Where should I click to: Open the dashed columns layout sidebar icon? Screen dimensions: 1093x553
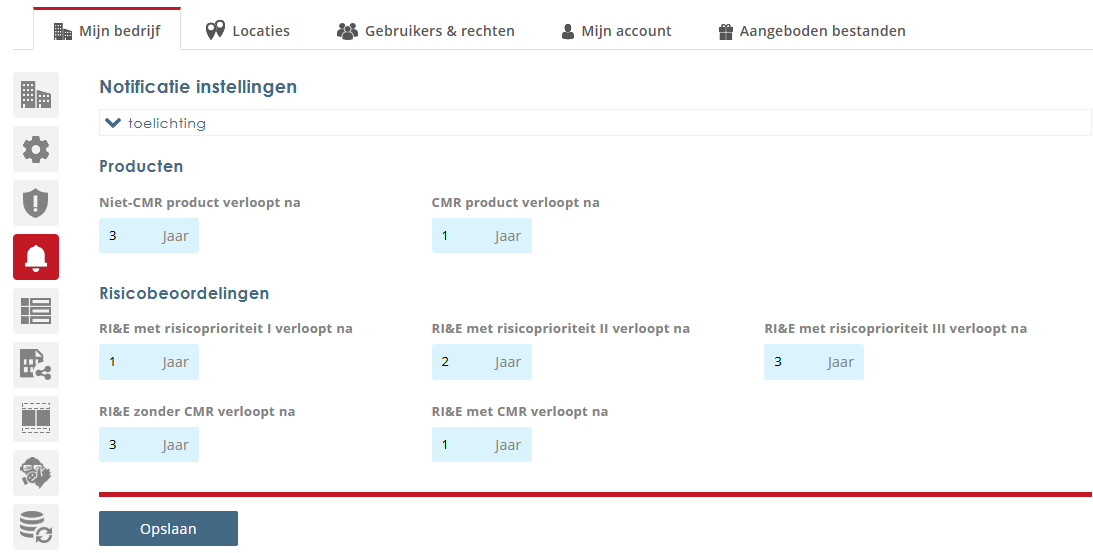pyautogui.click(x=36, y=419)
